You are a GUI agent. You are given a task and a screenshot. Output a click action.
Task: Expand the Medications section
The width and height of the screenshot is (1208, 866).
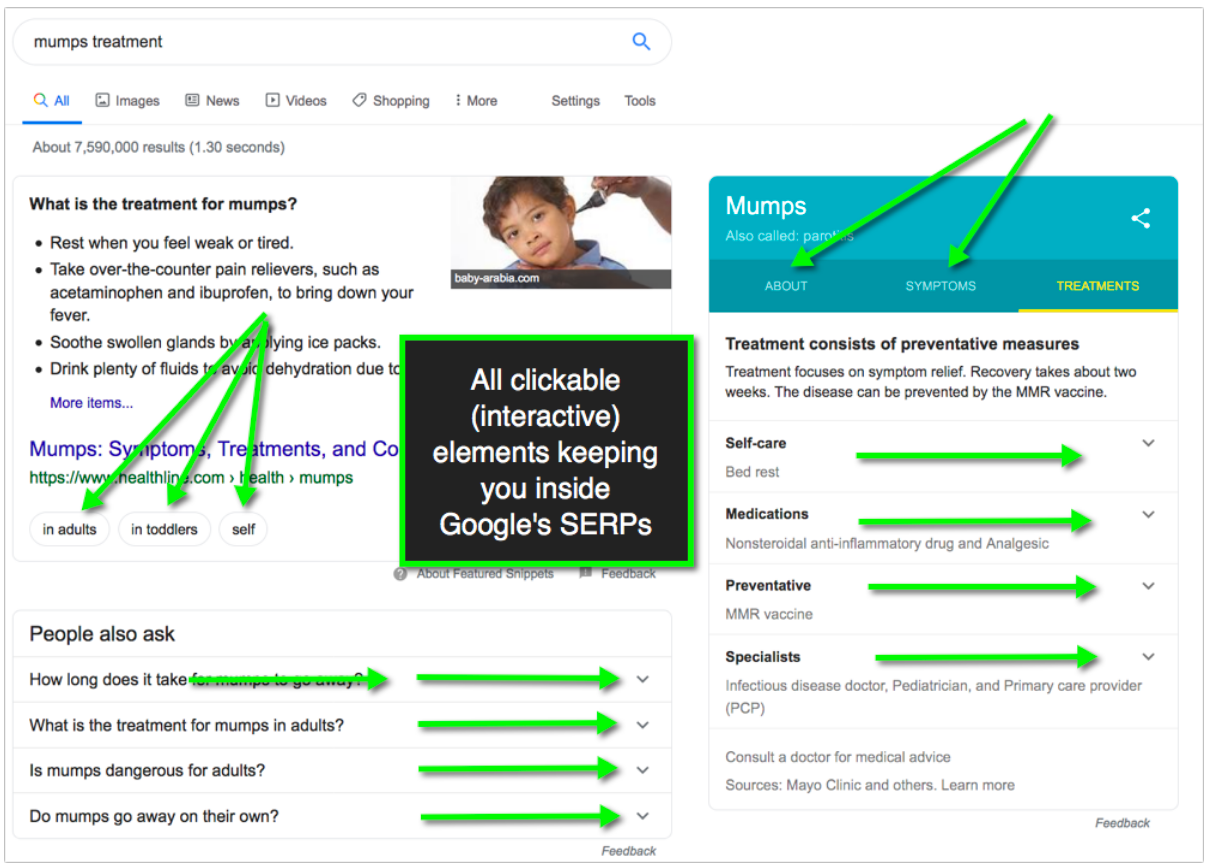tap(1148, 514)
